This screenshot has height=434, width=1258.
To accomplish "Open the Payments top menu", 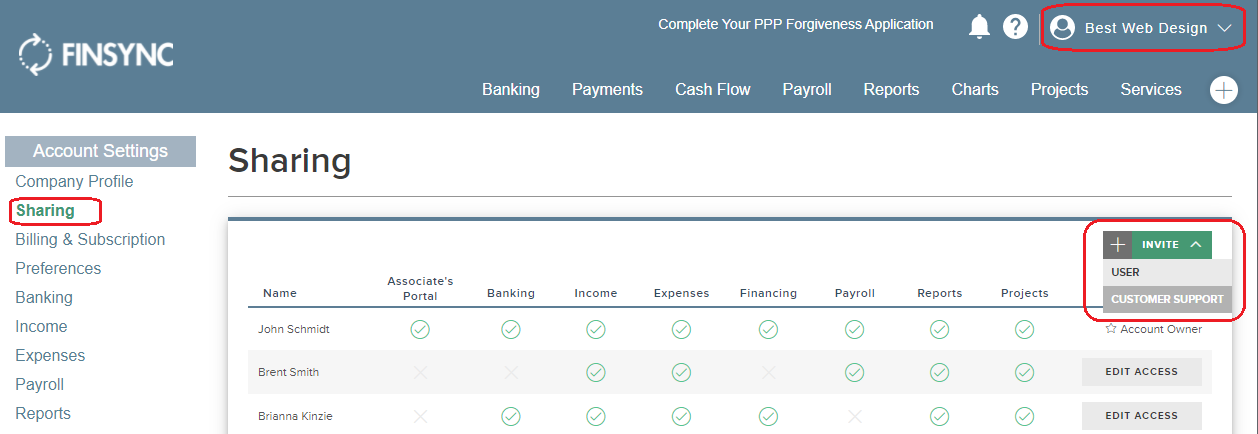I will 607,89.
